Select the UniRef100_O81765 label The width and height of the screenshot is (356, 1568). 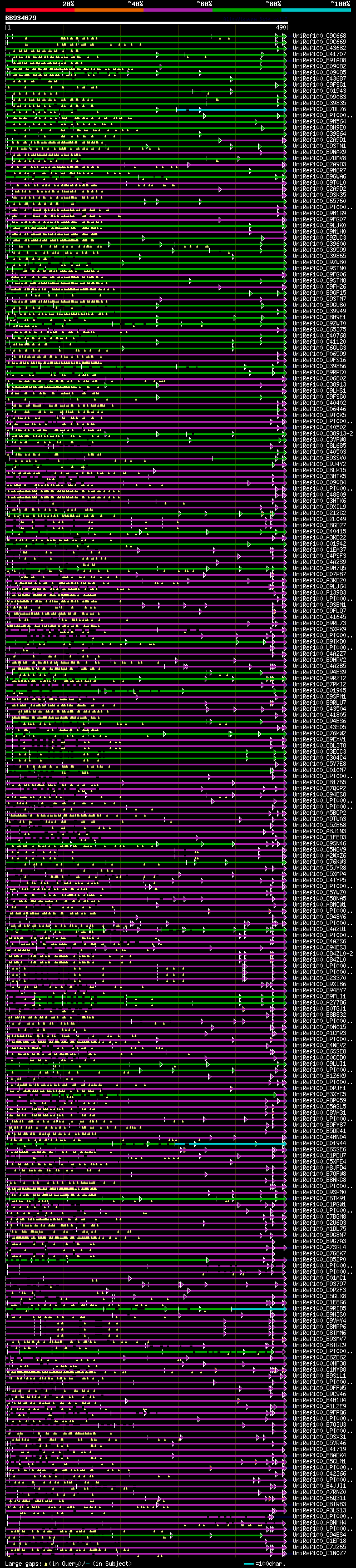click(x=319, y=782)
